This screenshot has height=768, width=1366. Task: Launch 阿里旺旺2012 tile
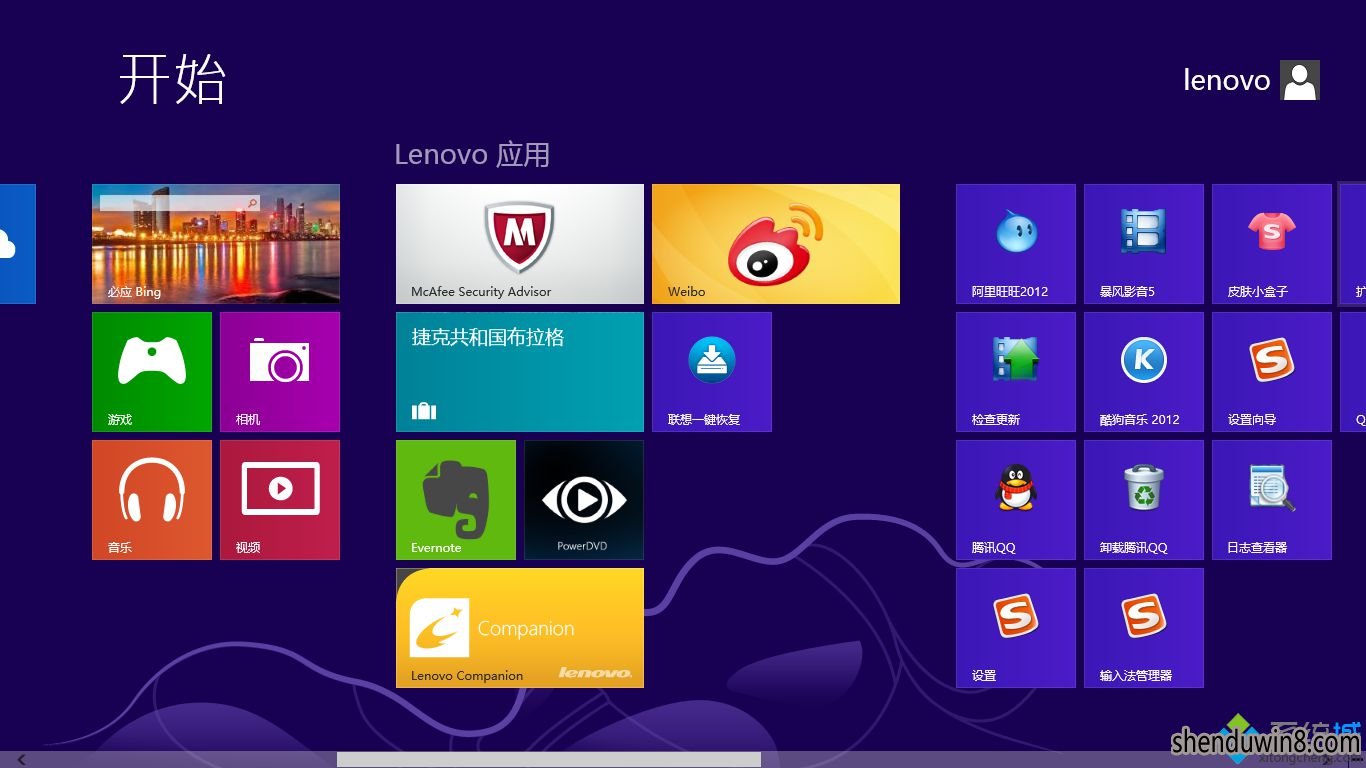pyautogui.click(x=1016, y=243)
